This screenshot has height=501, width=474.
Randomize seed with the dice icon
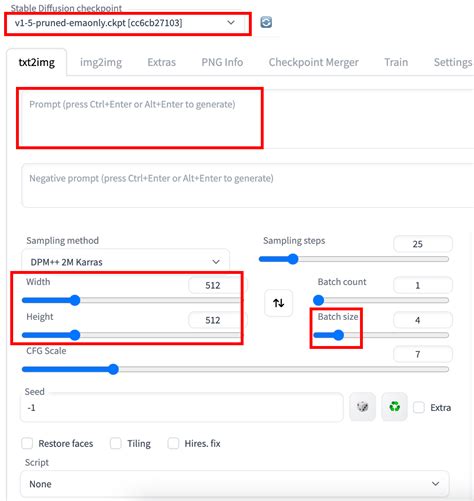tap(362, 407)
